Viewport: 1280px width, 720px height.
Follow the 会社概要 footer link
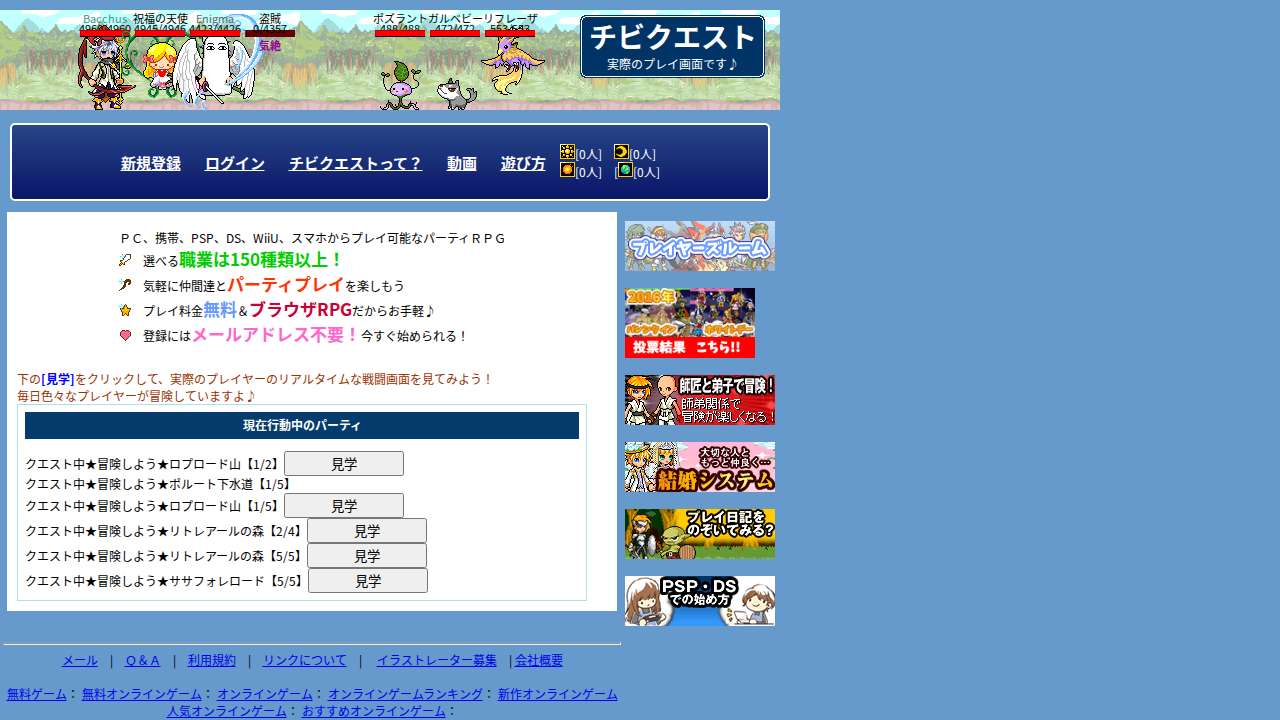pos(539,661)
